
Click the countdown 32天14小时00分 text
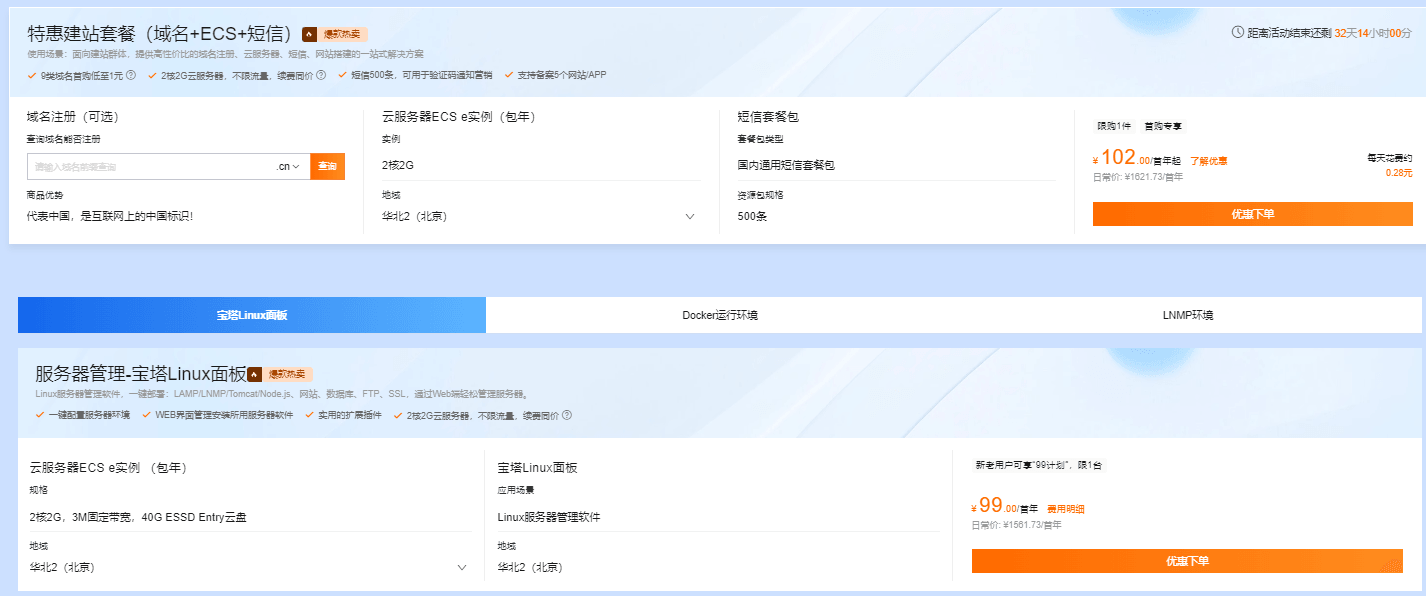pyautogui.click(x=1373, y=33)
